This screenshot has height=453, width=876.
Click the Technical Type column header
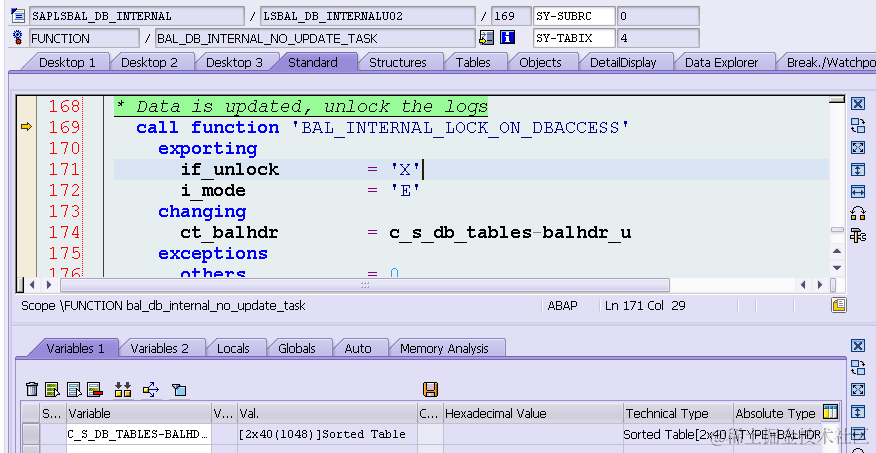pos(678,413)
